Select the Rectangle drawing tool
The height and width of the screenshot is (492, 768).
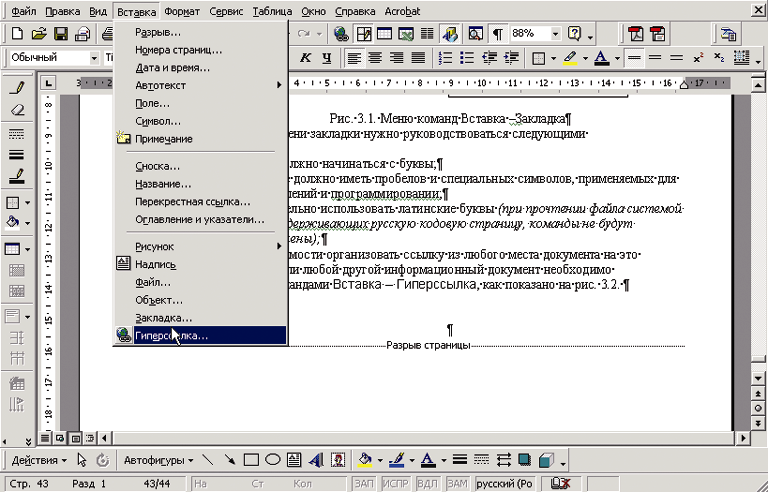pyautogui.click(x=251, y=460)
